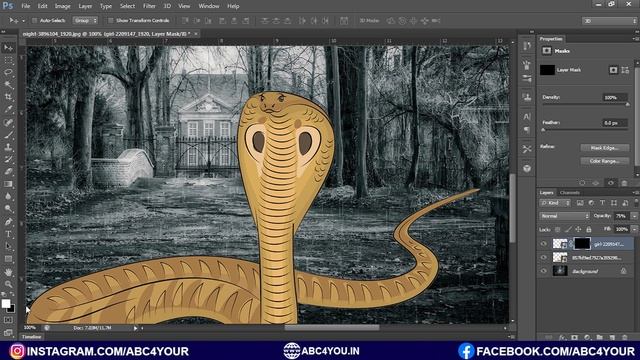The width and height of the screenshot is (640, 360).
Task: Hide the top girl layer's eye icon
Action: coord(543,244)
